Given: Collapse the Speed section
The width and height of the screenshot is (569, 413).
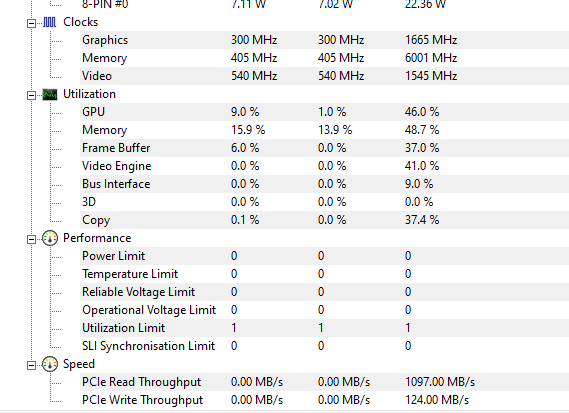Looking at the screenshot, I should 32,365.
